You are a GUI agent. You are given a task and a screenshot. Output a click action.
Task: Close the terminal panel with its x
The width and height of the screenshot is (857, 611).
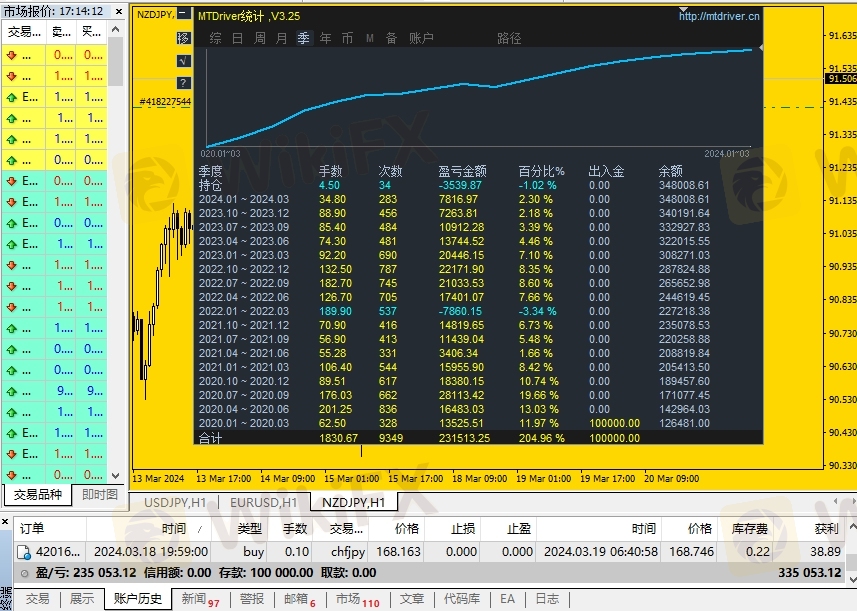coord(5,522)
